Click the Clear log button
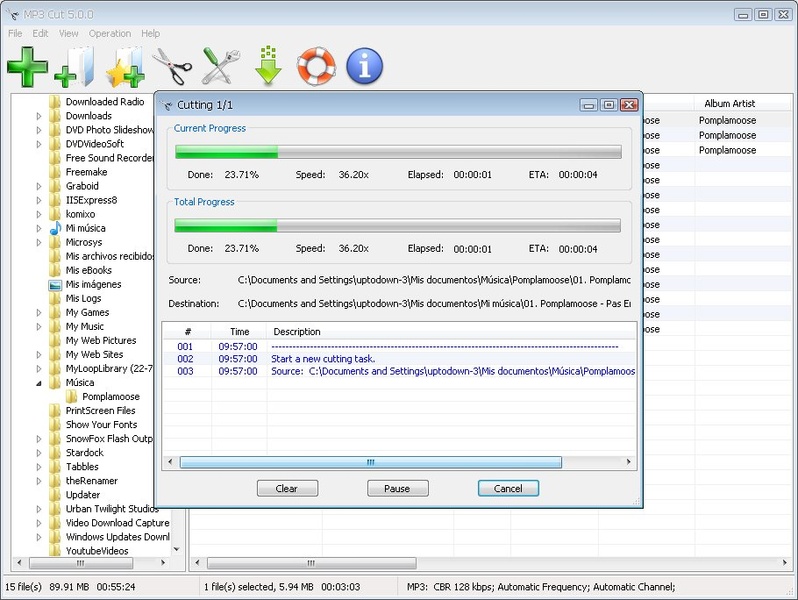This screenshot has width=798, height=600. coord(287,489)
